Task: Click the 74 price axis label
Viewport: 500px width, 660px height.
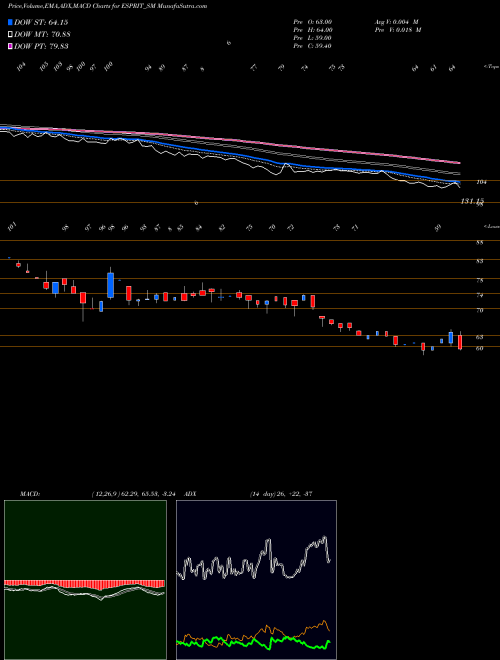Action: (x=480, y=295)
